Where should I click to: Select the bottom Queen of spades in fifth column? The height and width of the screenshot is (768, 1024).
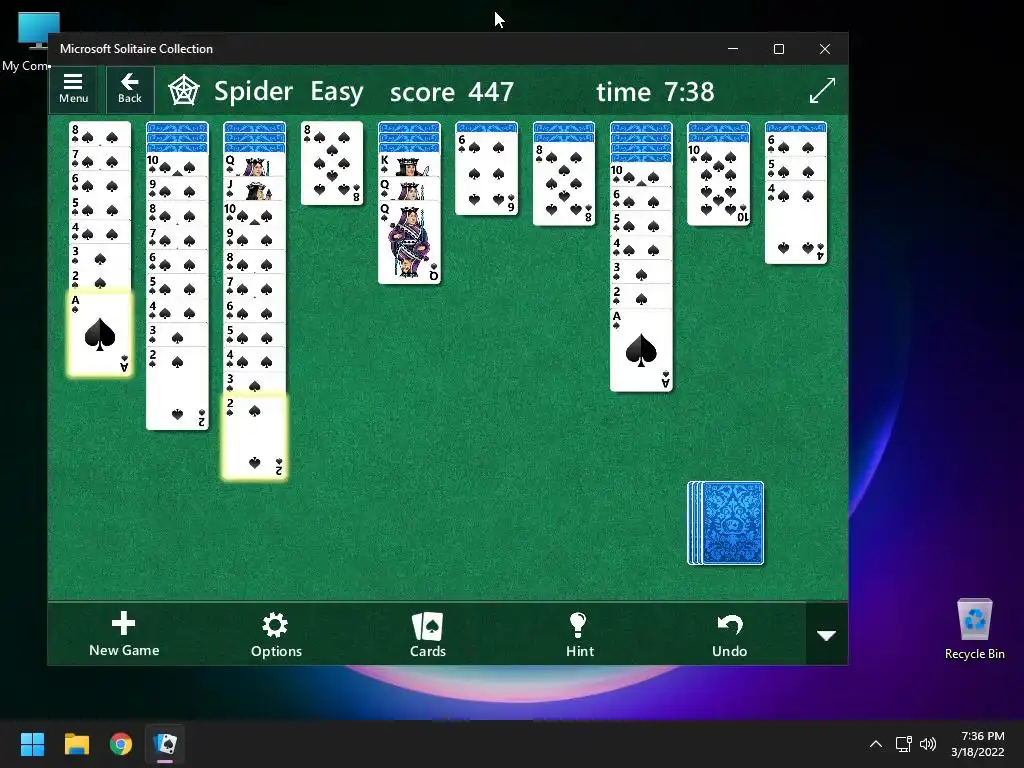[x=409, y=242]
